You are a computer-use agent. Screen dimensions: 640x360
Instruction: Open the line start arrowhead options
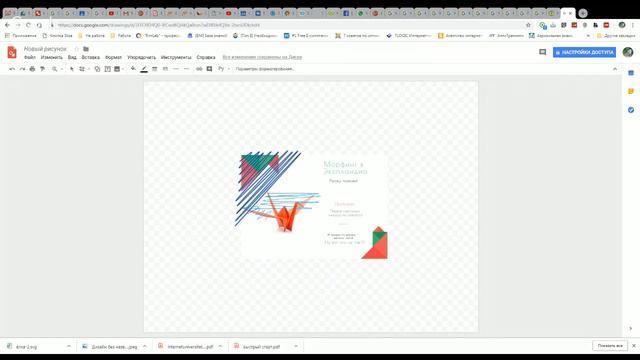[176, 69]
